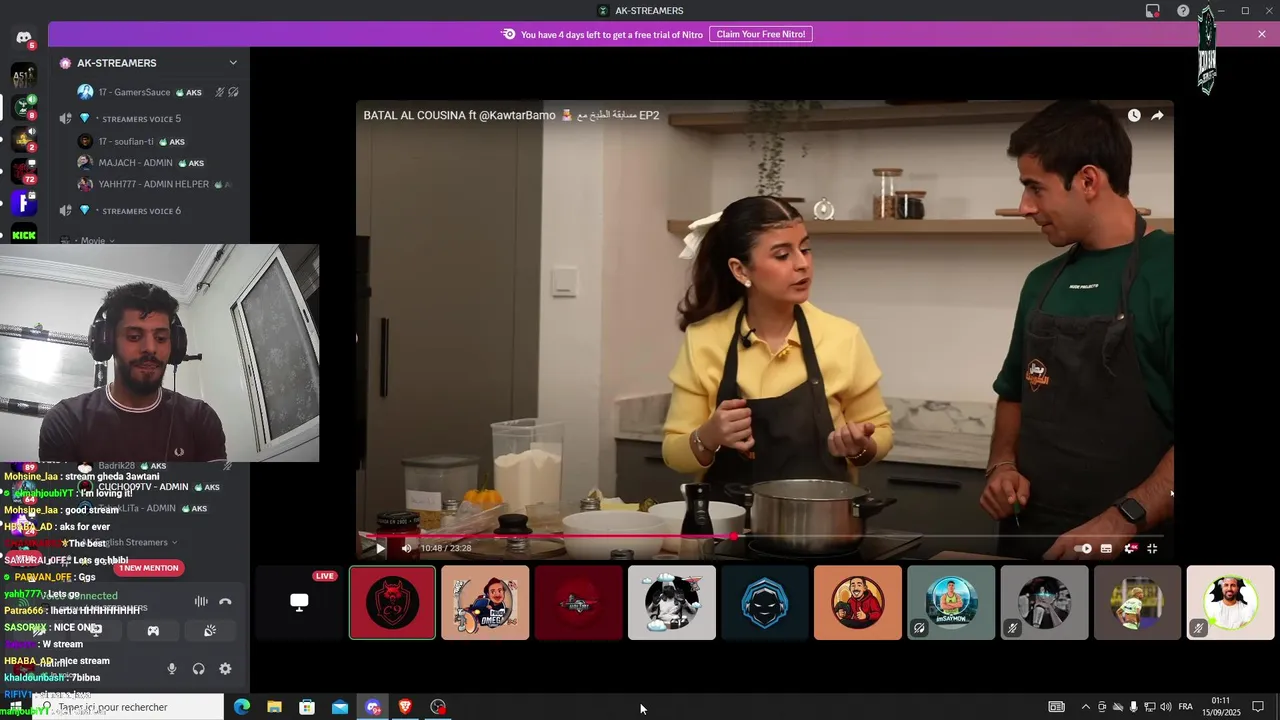
Task: Expand the AK-STREAMERS server menu
Action: tap(233, 63)
